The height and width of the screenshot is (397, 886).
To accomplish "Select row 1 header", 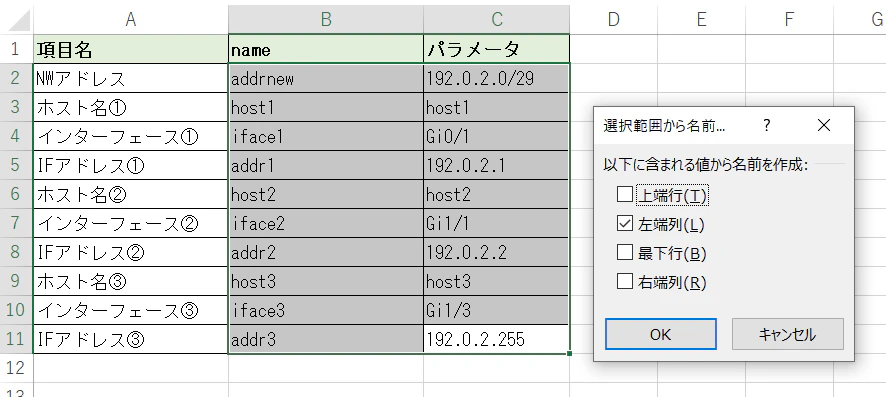I will point(16,49).
